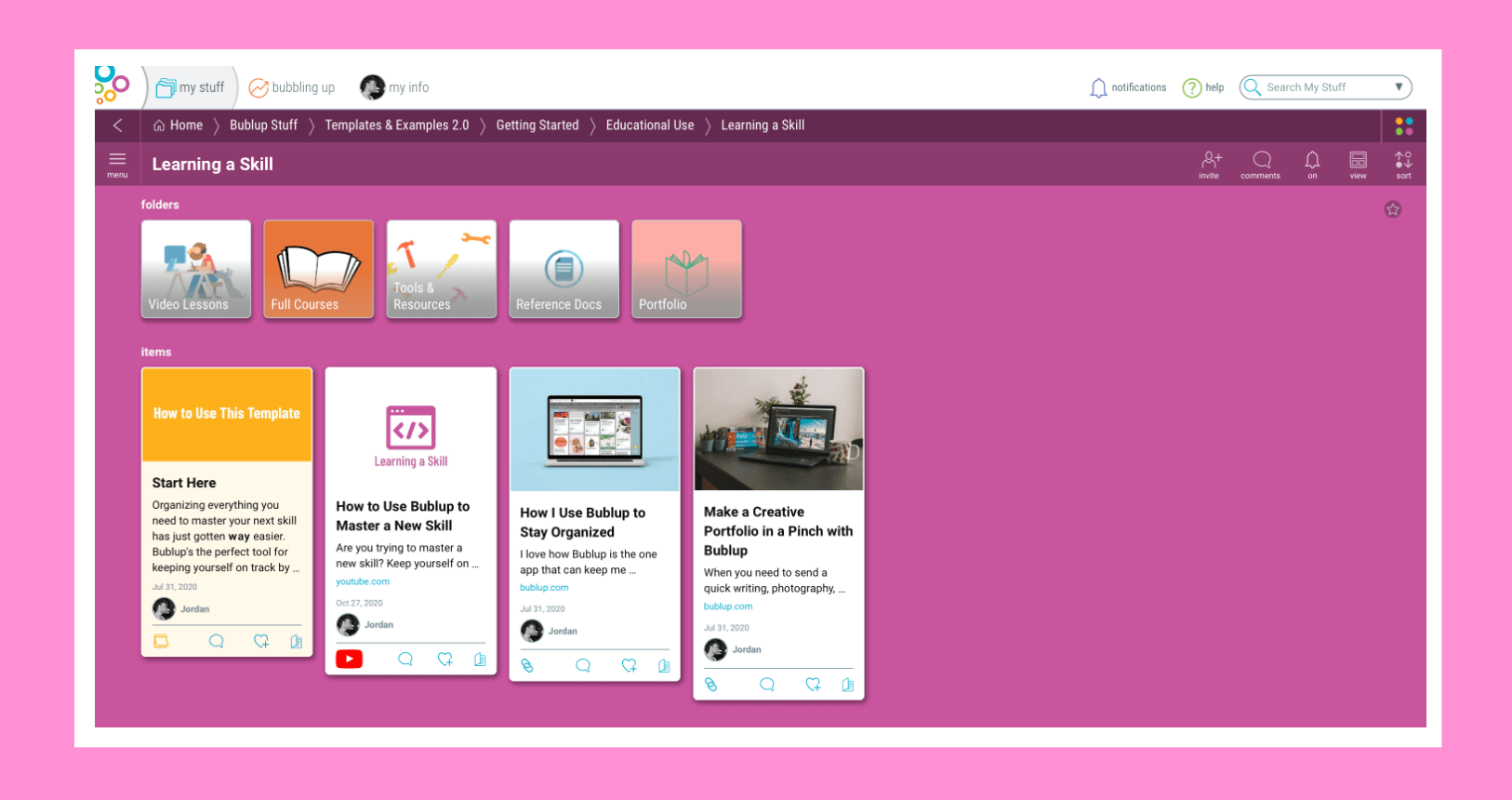1512x800 pixels.
Task: Open How to Use This Template card
Action: coord(227,415)
